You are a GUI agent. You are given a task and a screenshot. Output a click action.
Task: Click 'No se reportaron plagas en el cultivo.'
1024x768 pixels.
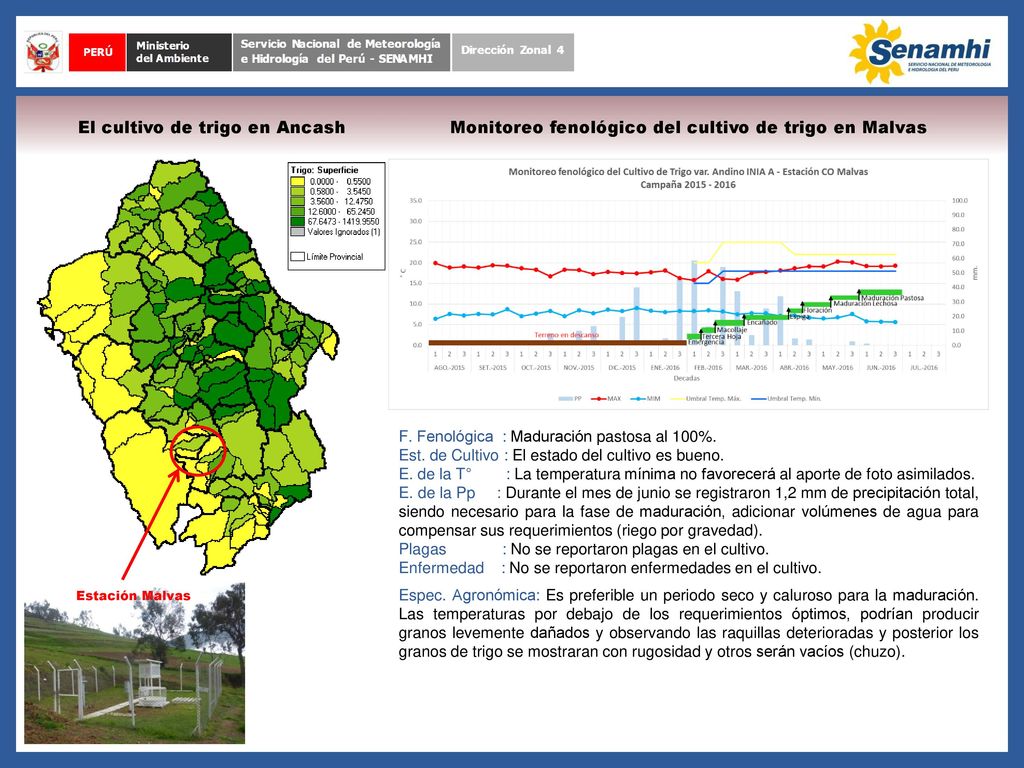click(x=639, y=549)
